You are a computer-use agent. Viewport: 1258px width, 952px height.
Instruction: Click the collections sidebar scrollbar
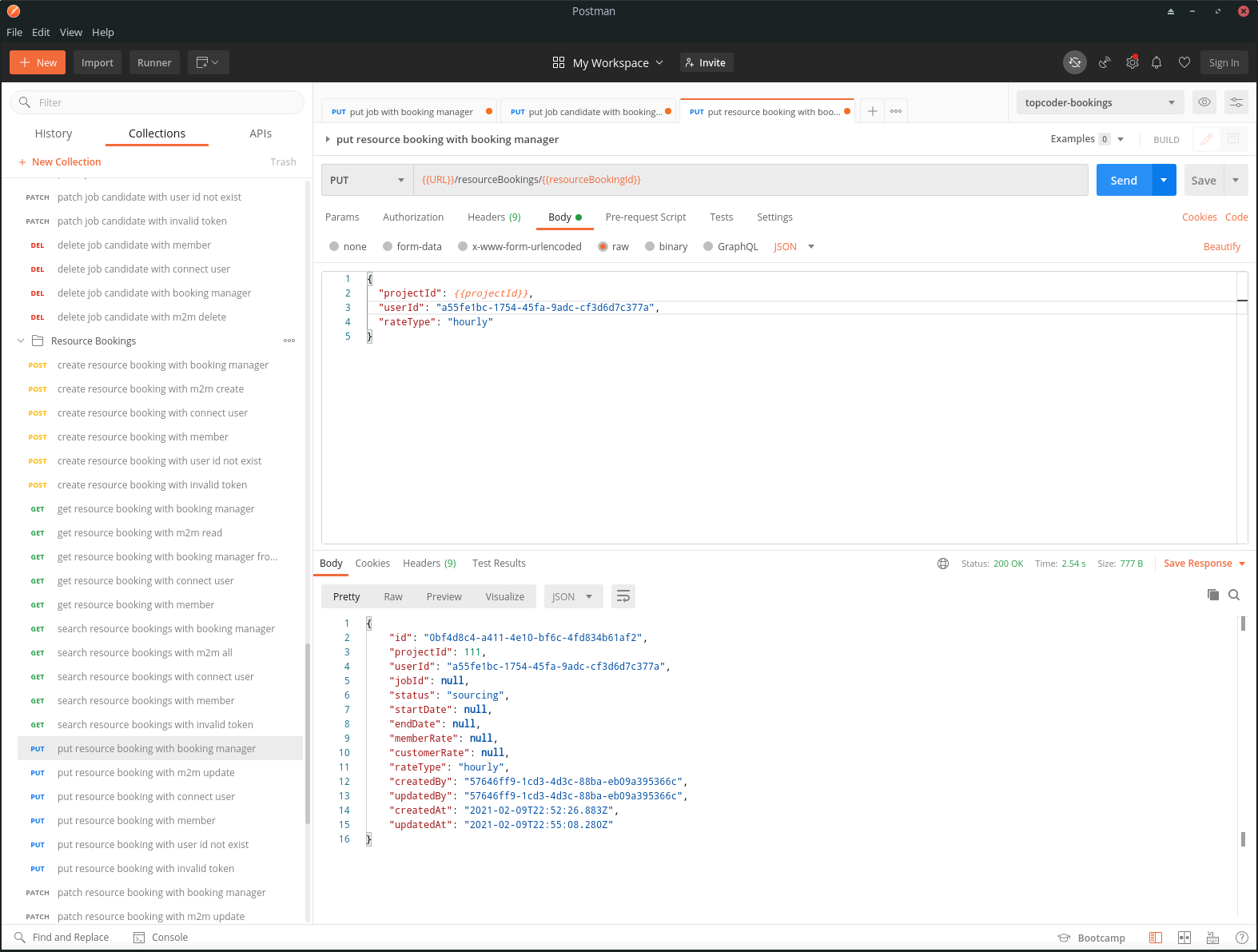(308, 734)
